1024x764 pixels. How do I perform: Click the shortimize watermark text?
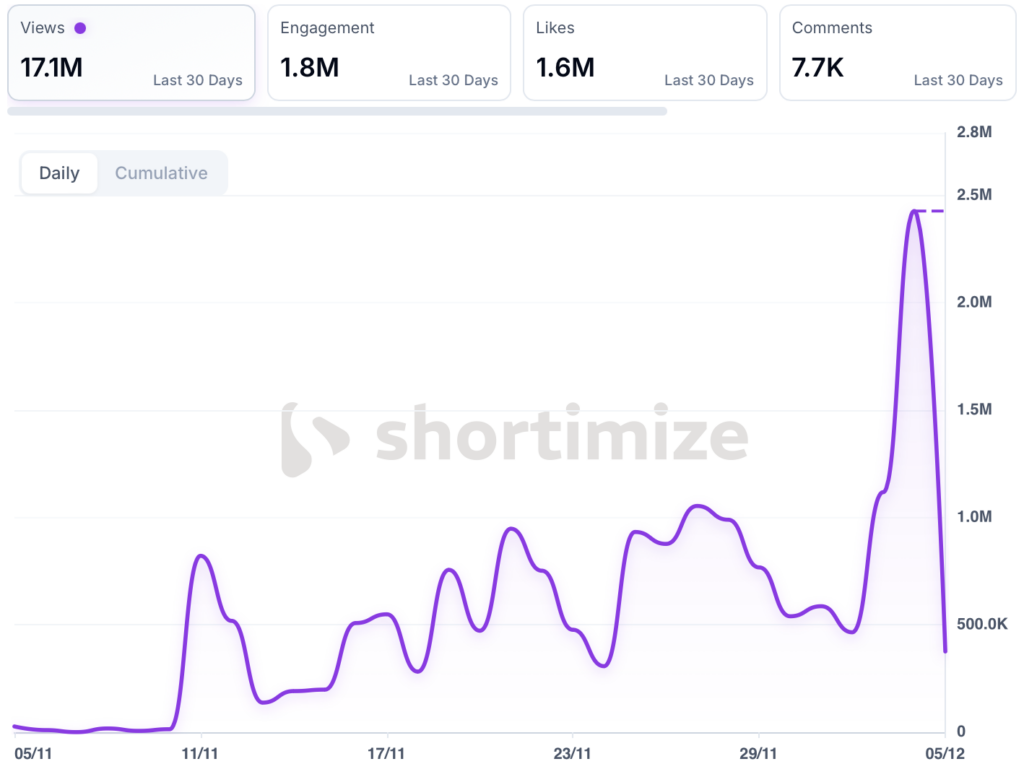point(562,436)
